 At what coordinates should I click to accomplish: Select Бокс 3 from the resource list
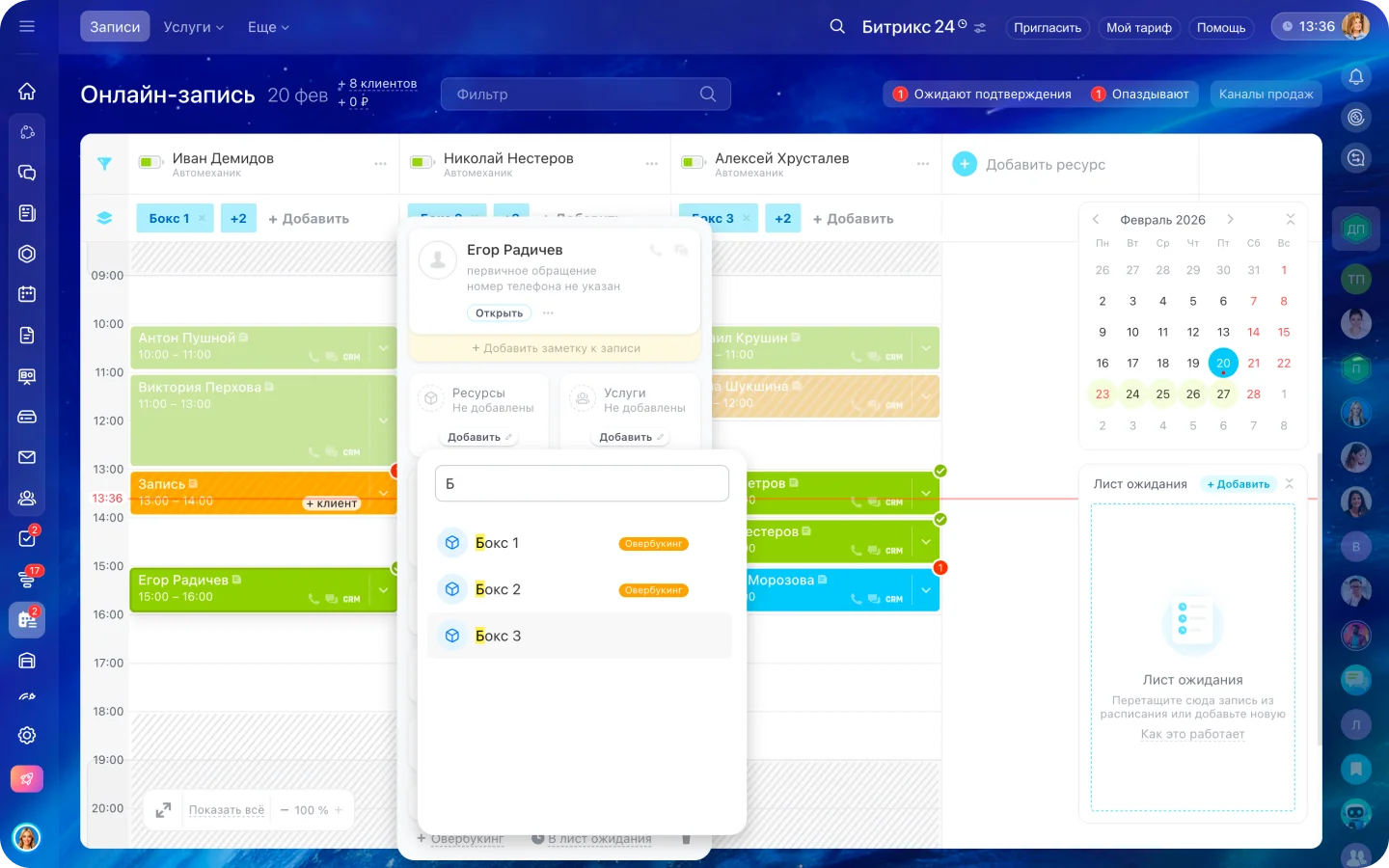click(x=498, y=637)
